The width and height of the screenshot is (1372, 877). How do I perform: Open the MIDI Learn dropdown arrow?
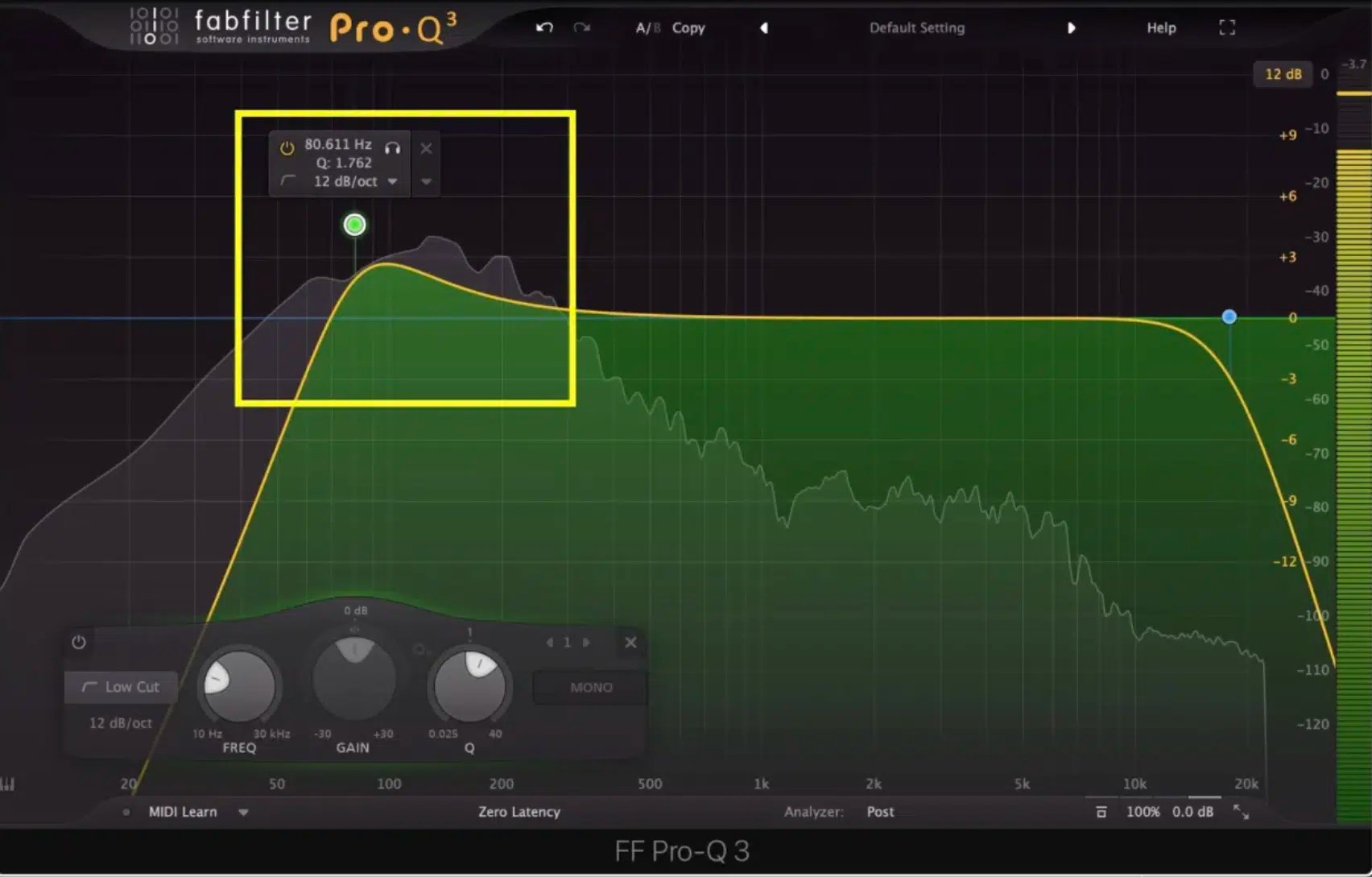[244, 812]
